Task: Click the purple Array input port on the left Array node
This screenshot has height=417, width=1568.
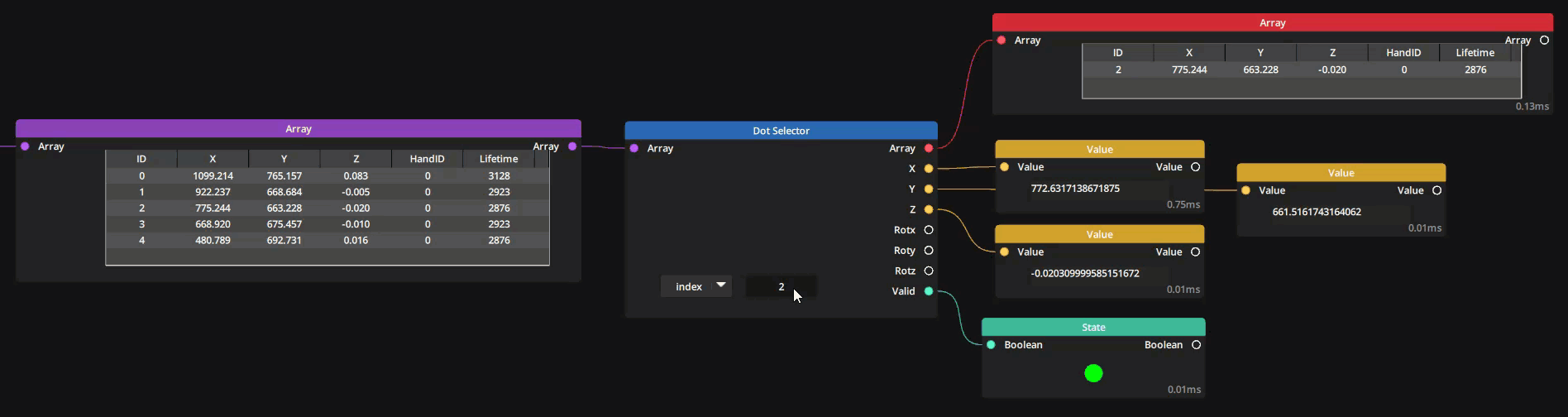Action: (x=25, y=146)
